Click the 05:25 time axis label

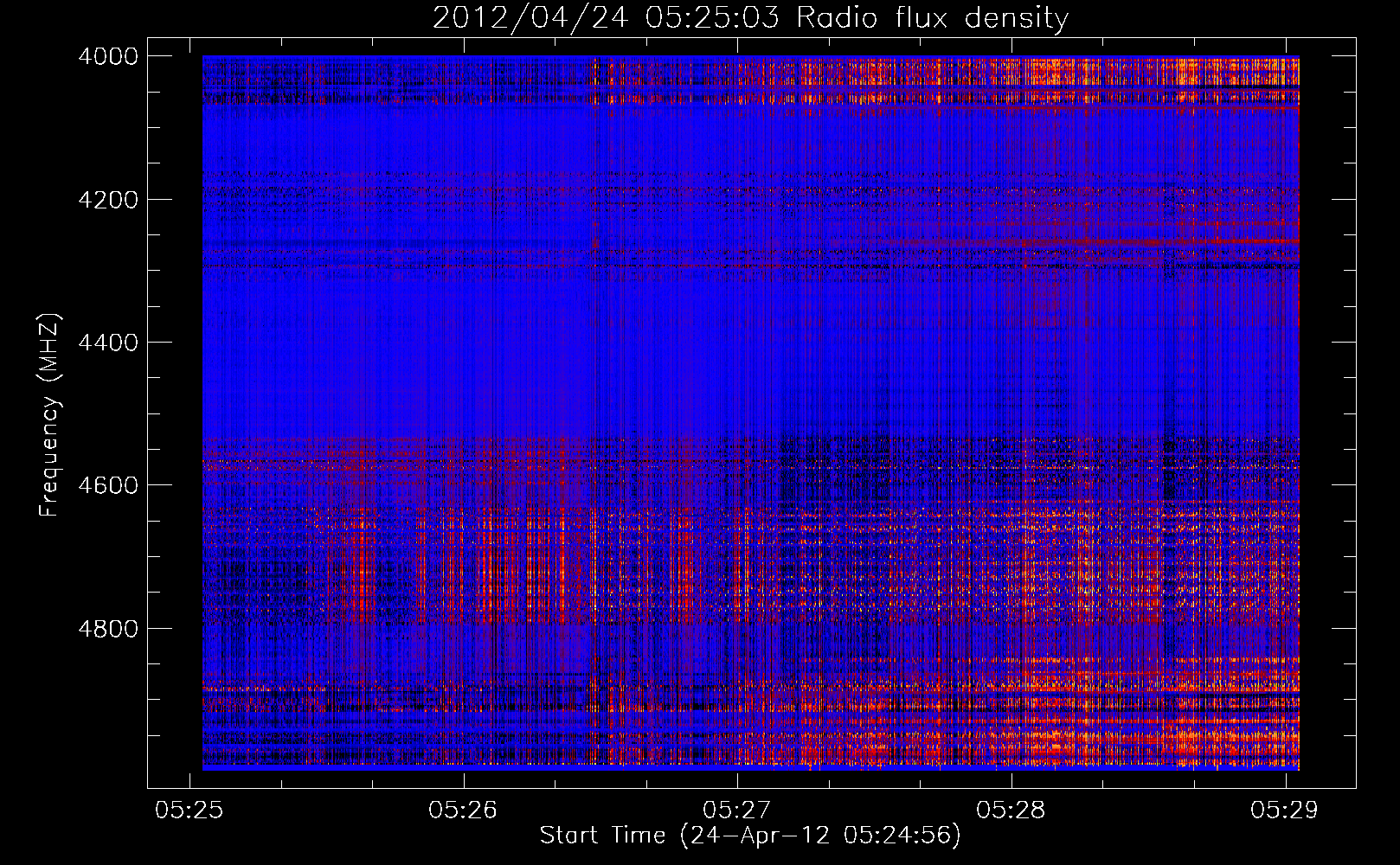189,810
